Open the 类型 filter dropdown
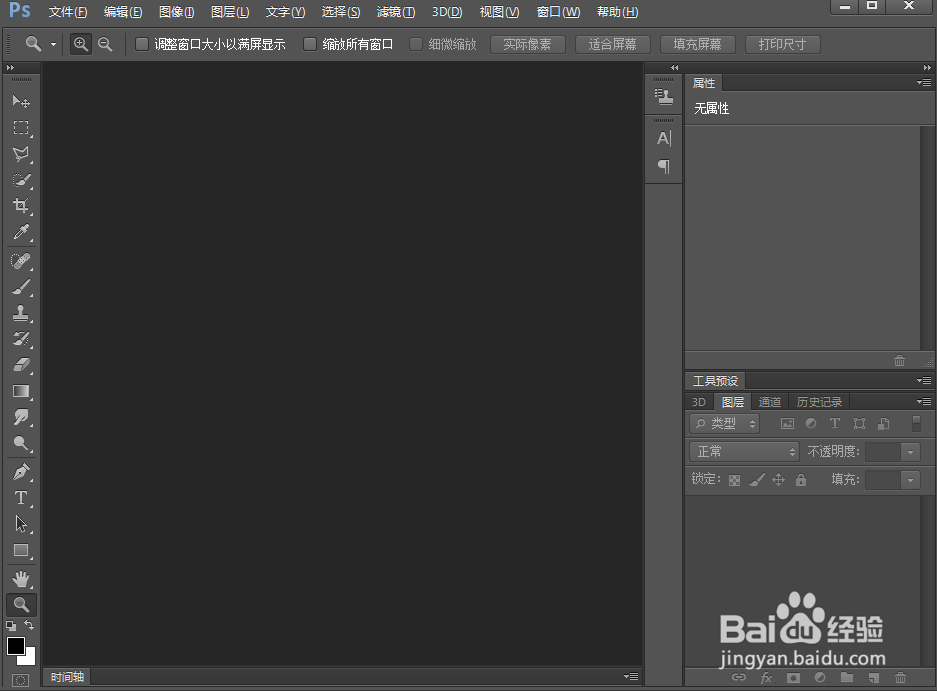Screen dimensions: 937x691 pos(724,423)
